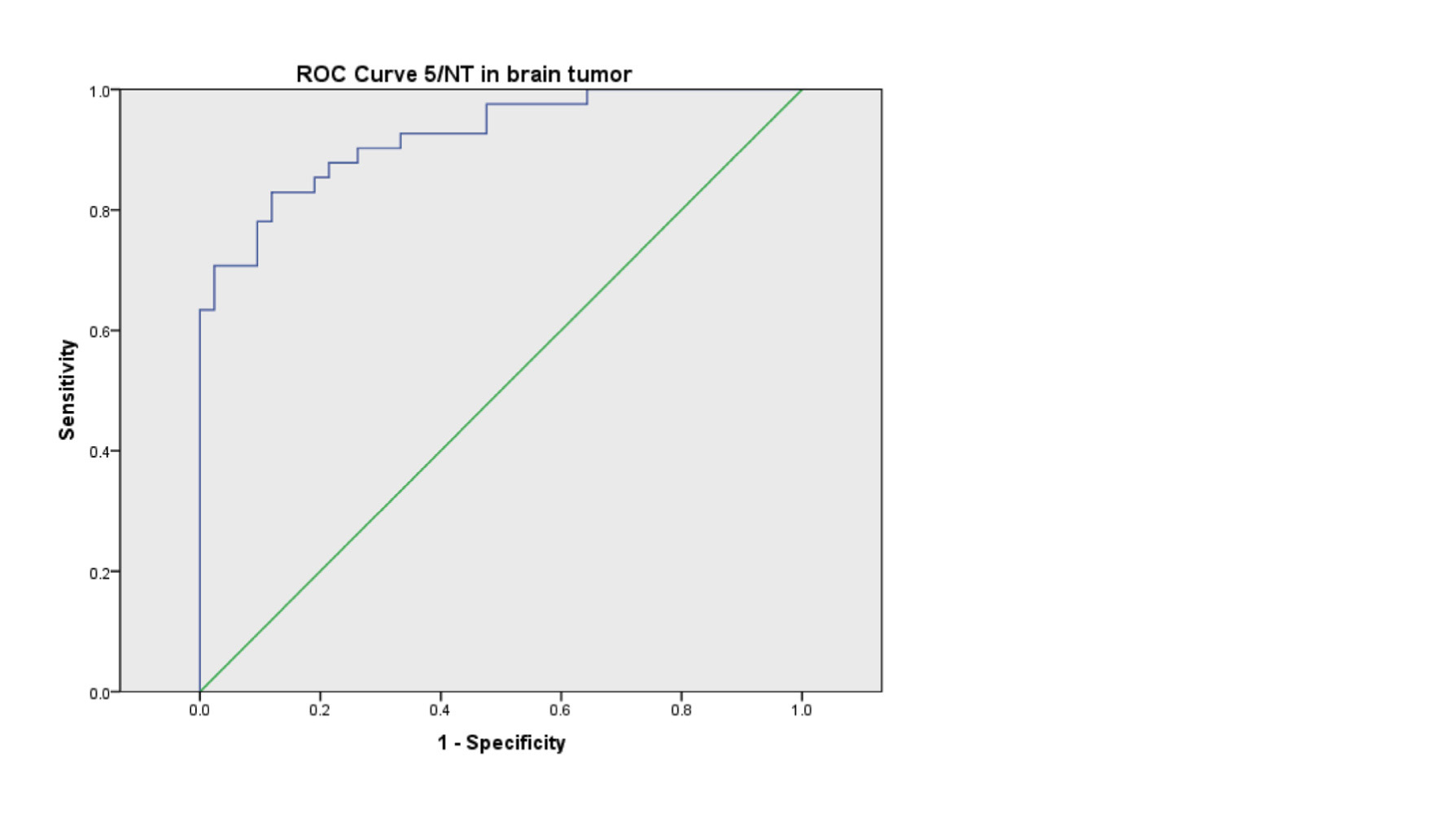
Task: Select the "1 - Specificity" horizontal axis label
Action: tap(501, 742)
